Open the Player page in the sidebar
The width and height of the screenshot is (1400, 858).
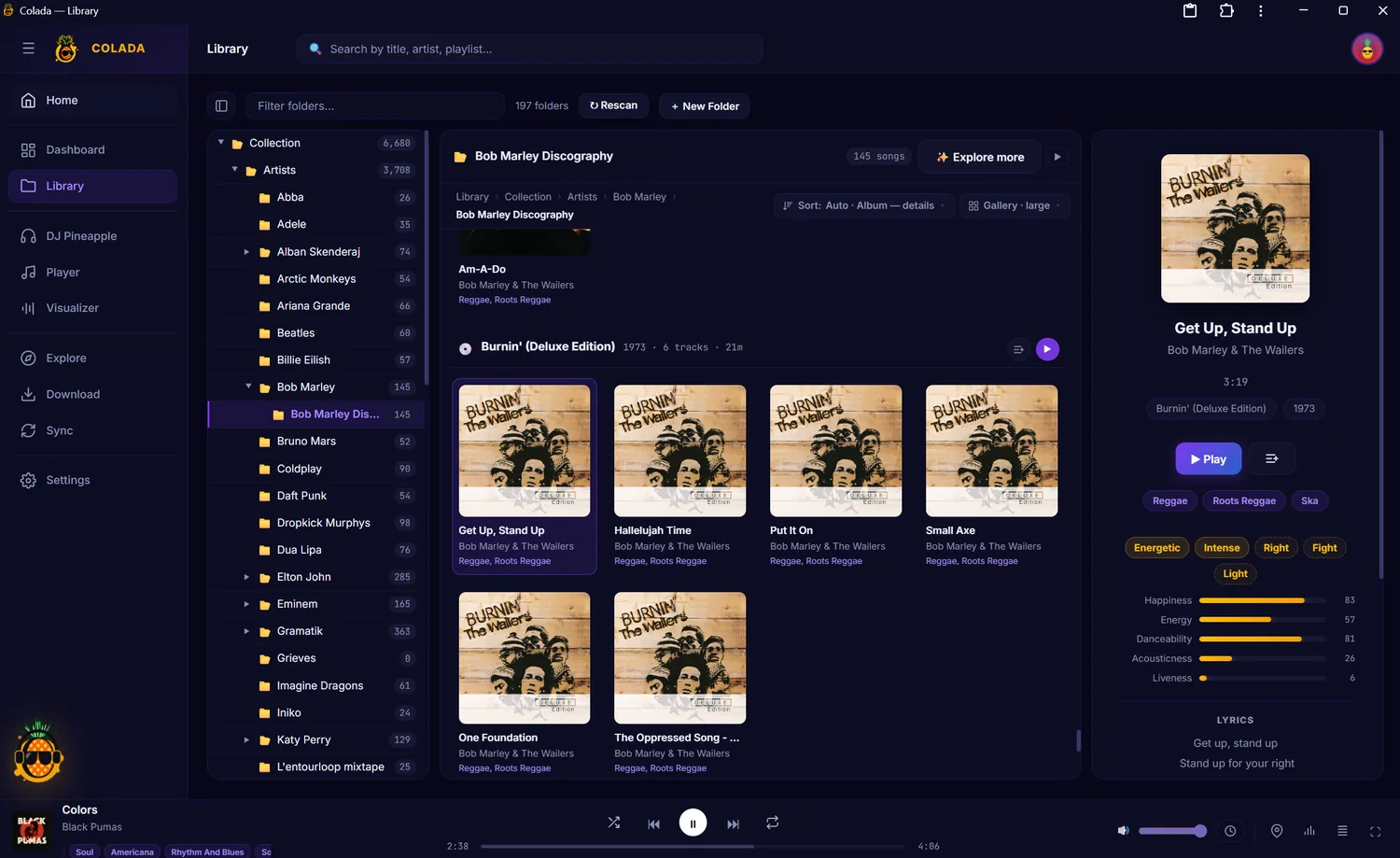[92, 273]
